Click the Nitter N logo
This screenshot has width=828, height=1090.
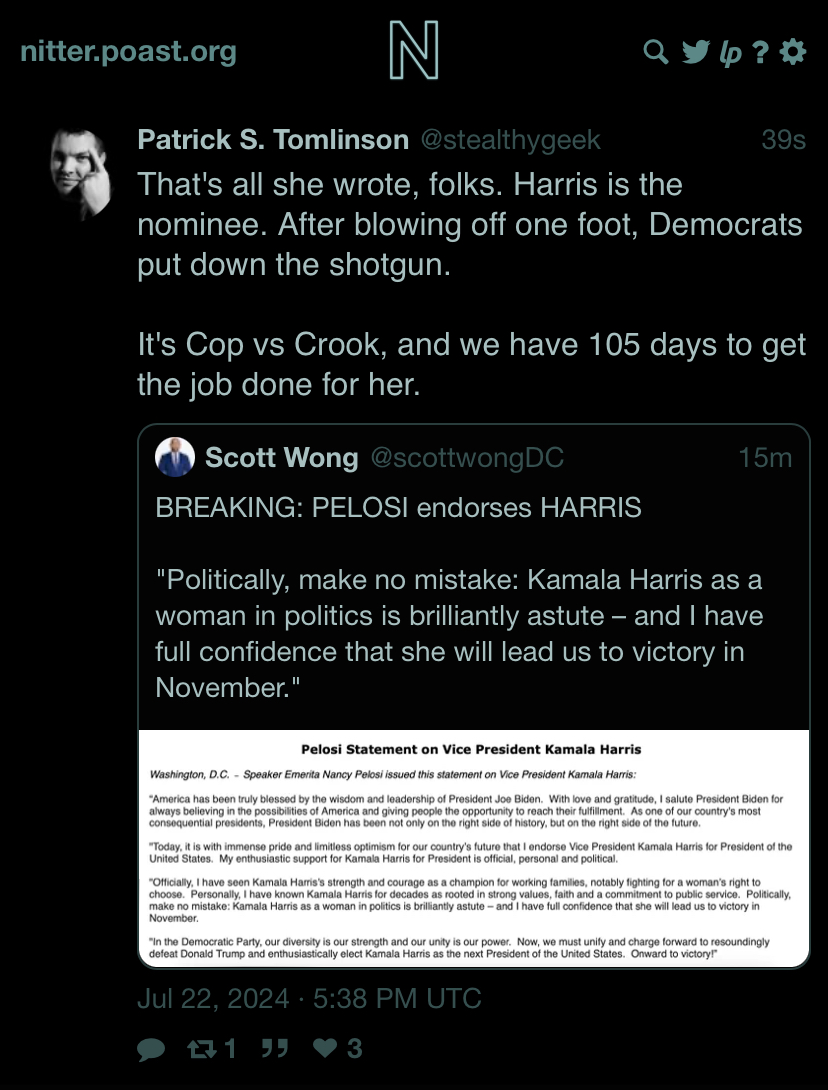[x=414, y=49]
